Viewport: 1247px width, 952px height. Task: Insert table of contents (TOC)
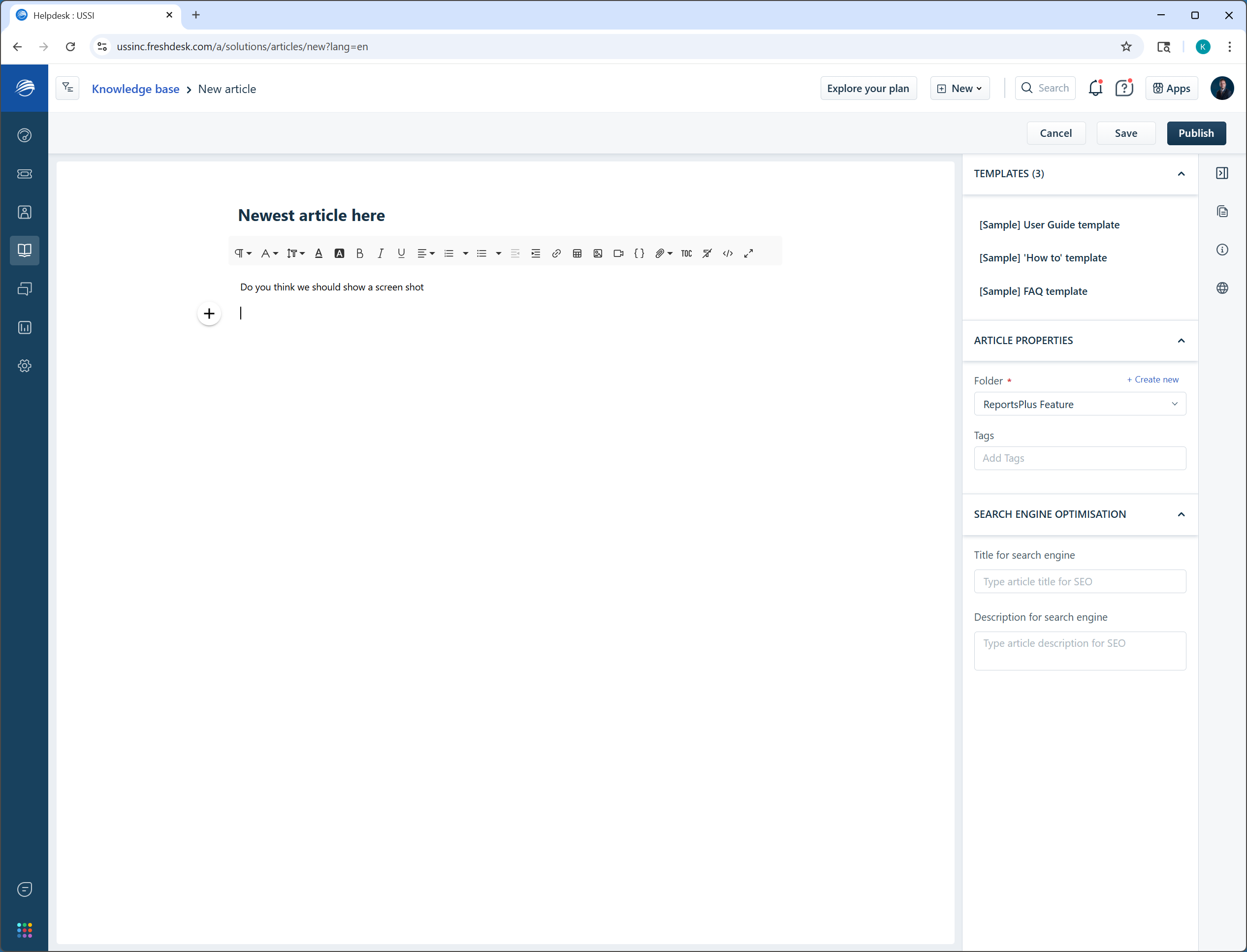pos(686,254)
